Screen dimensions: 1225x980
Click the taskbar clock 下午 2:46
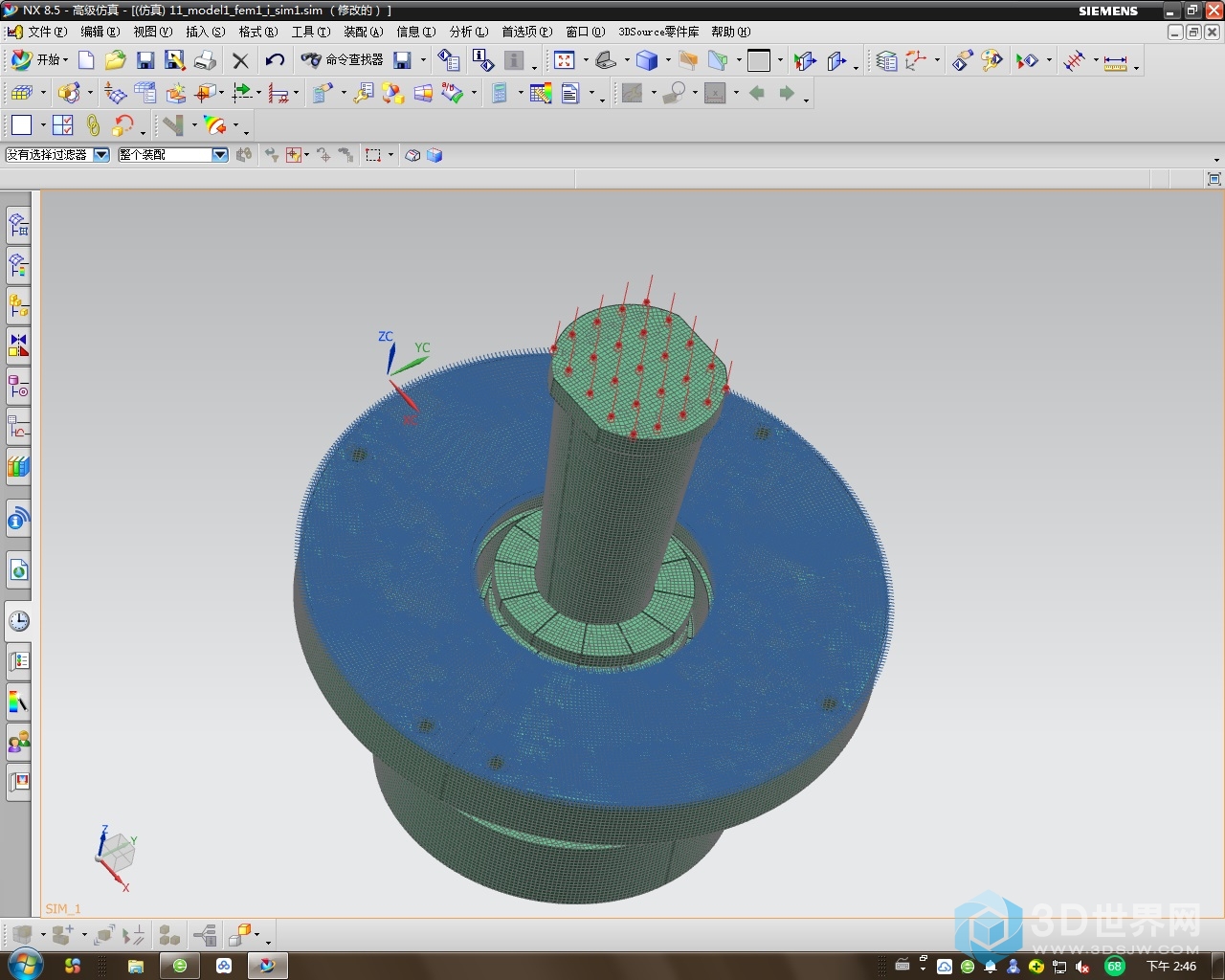(1171, 967)
